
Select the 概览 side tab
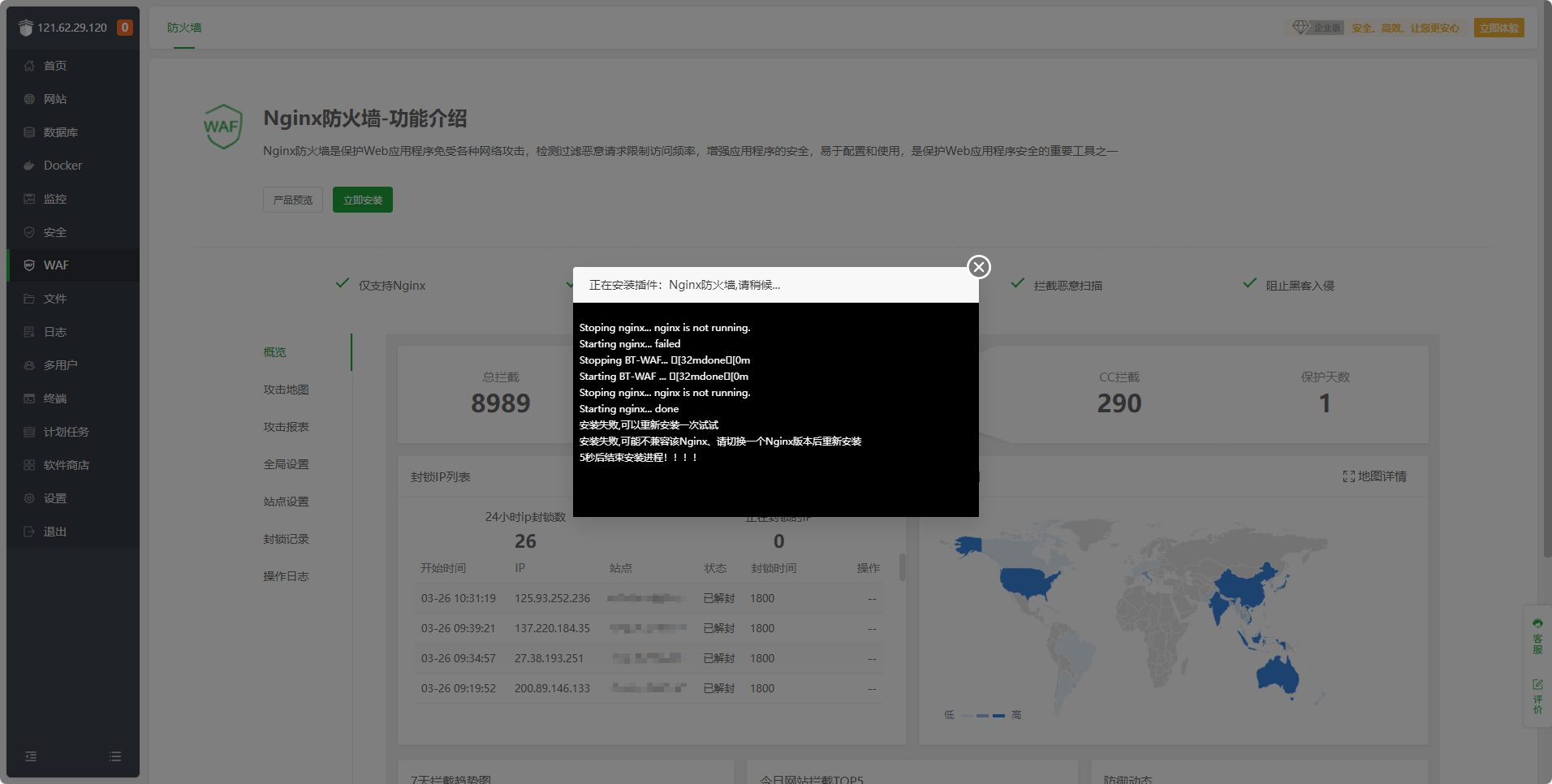[274, 352]
